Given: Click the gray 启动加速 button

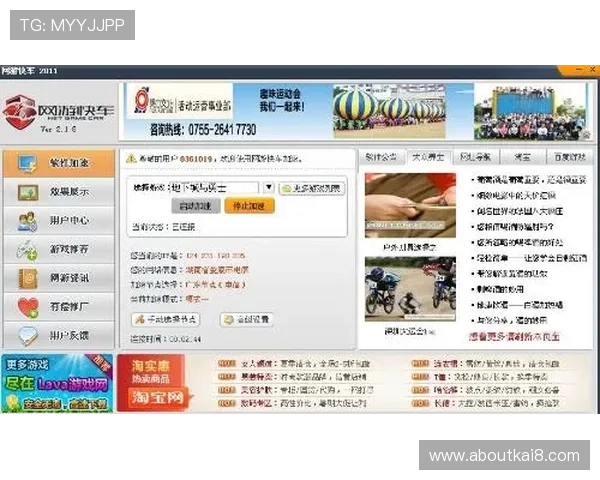Looking at the screenshot, I should 196,206.
